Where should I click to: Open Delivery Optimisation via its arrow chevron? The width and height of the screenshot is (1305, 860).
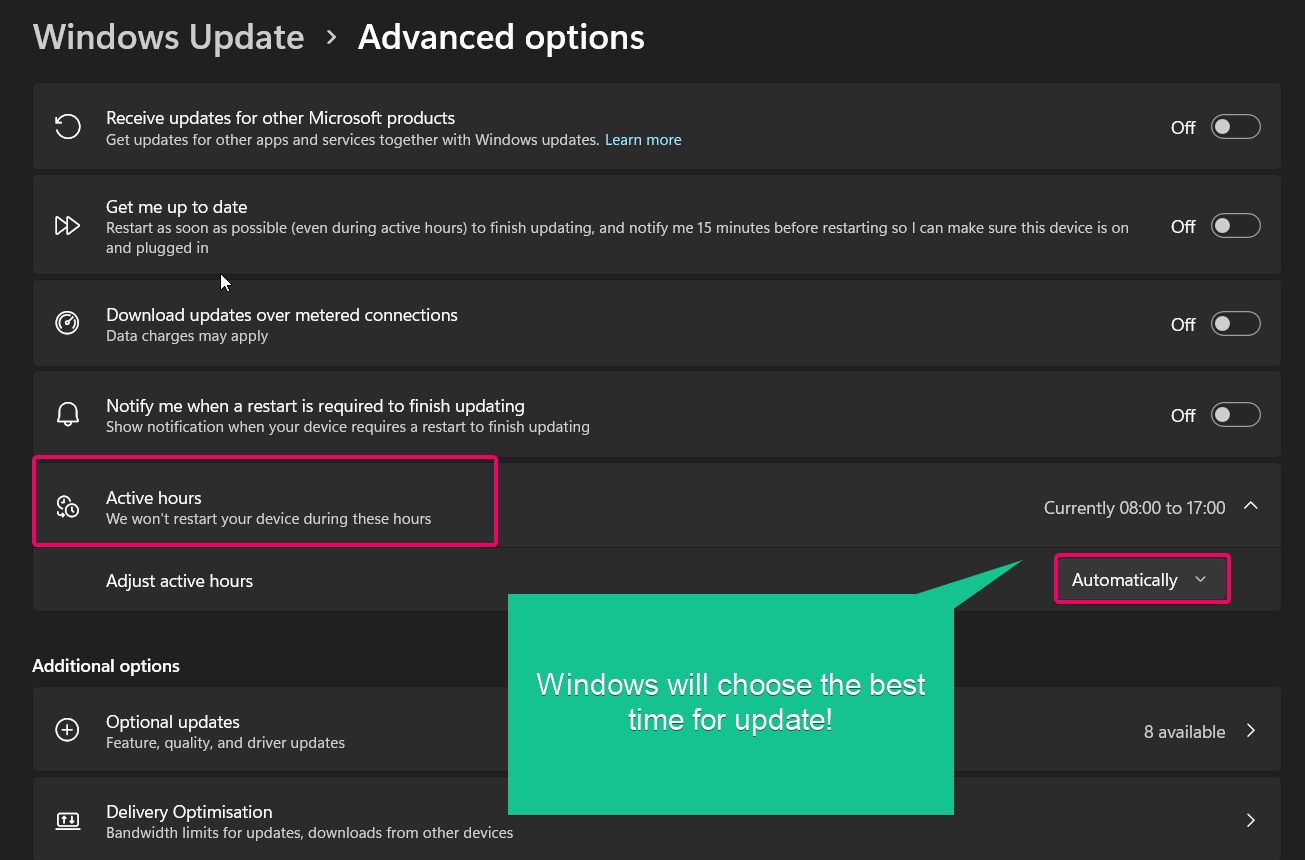1250,821
